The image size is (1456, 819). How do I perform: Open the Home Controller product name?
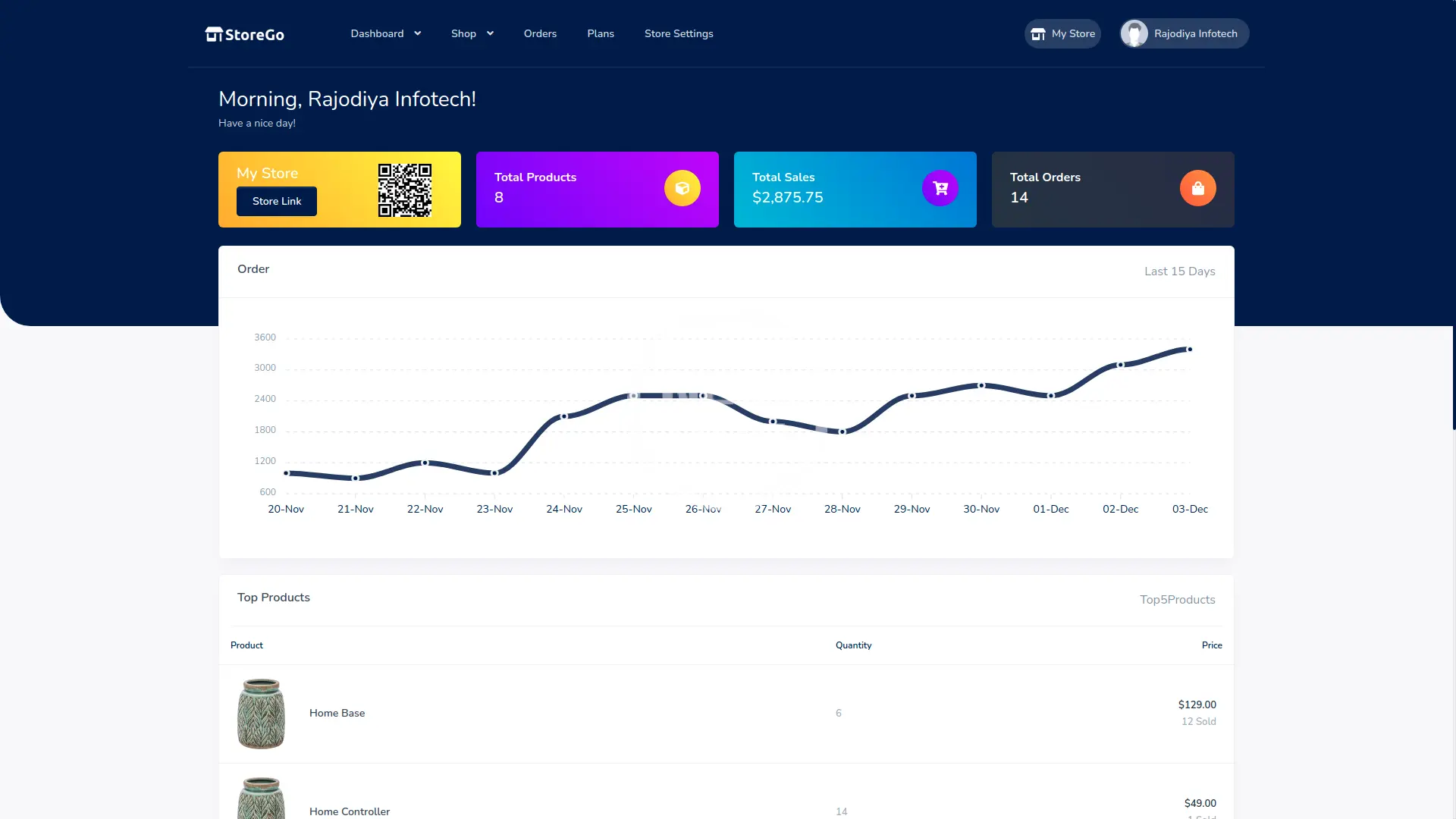point(350,811)
